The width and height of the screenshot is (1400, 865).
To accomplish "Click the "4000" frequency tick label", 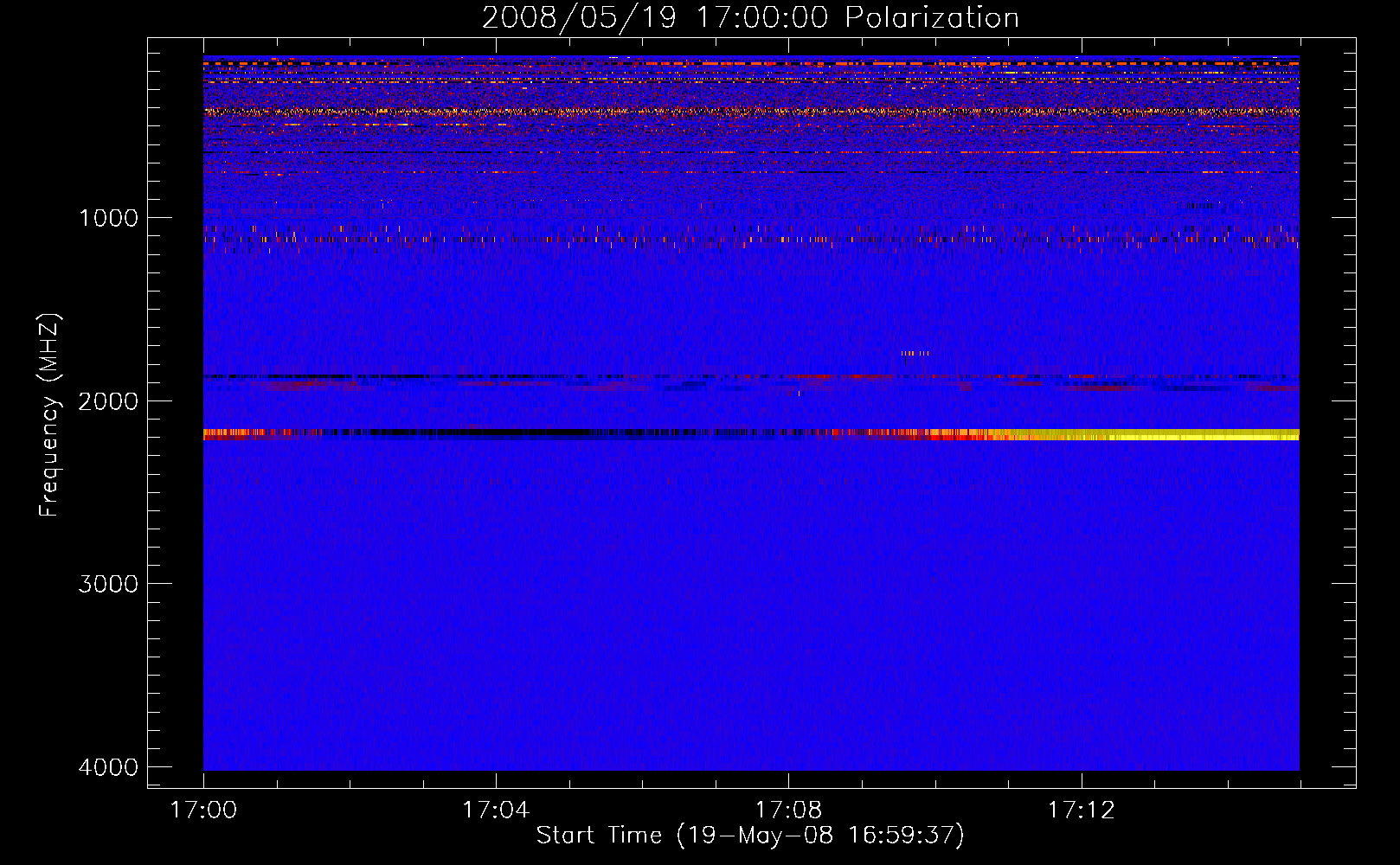I will pos(108,767).
